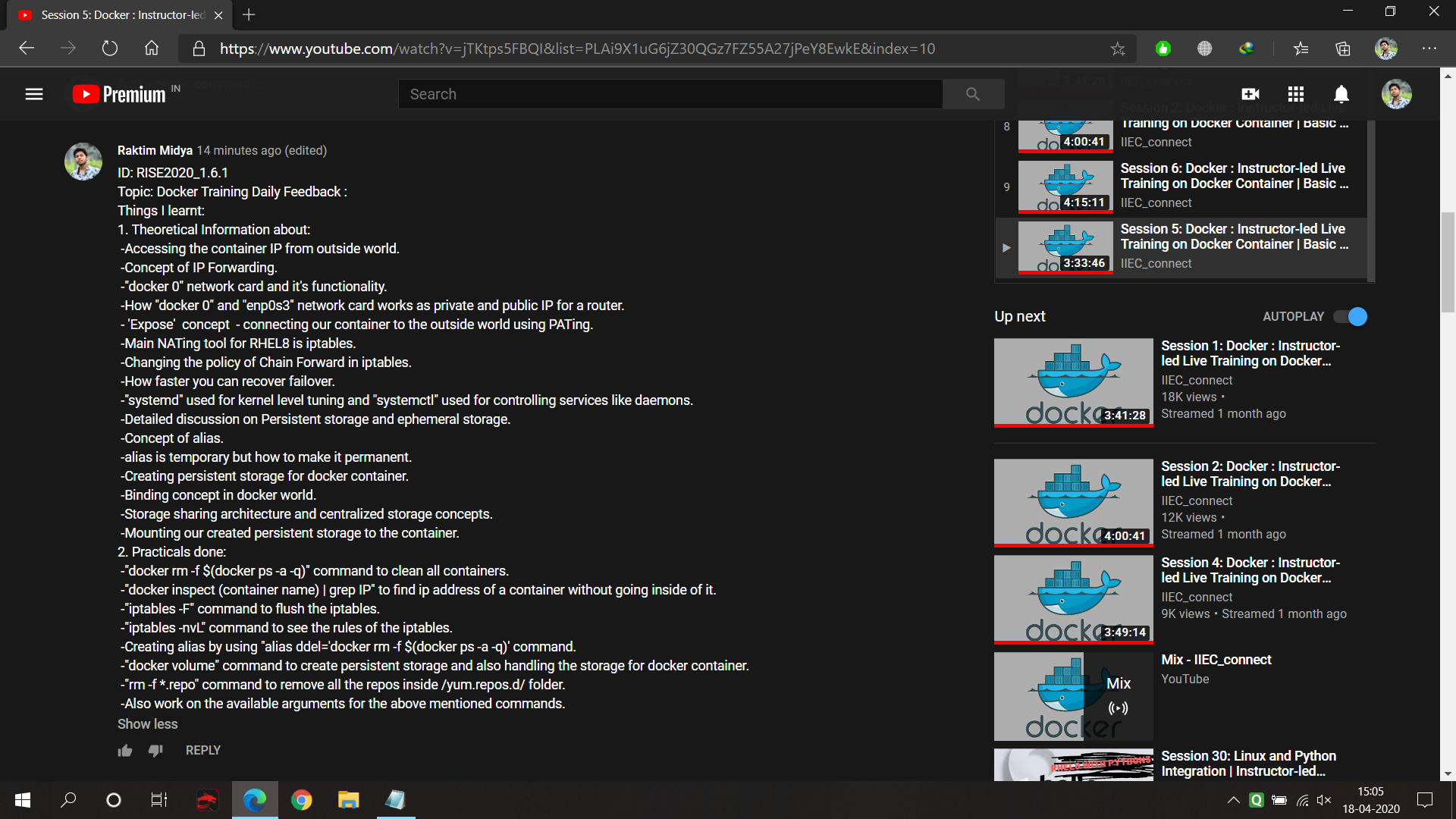Open browser Settings and more ellipsis menu
The image size is (1456, 819).
(1429, 49)
